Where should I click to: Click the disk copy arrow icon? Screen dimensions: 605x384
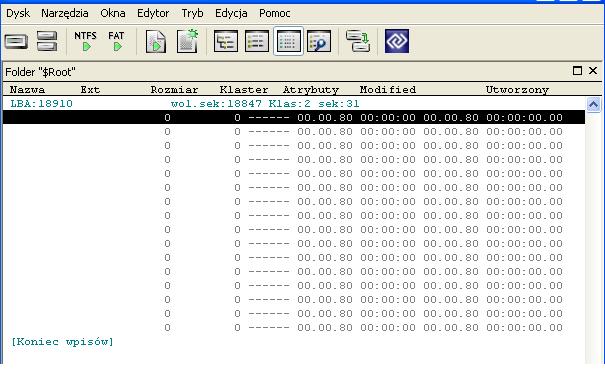click(x=358, y=41)
